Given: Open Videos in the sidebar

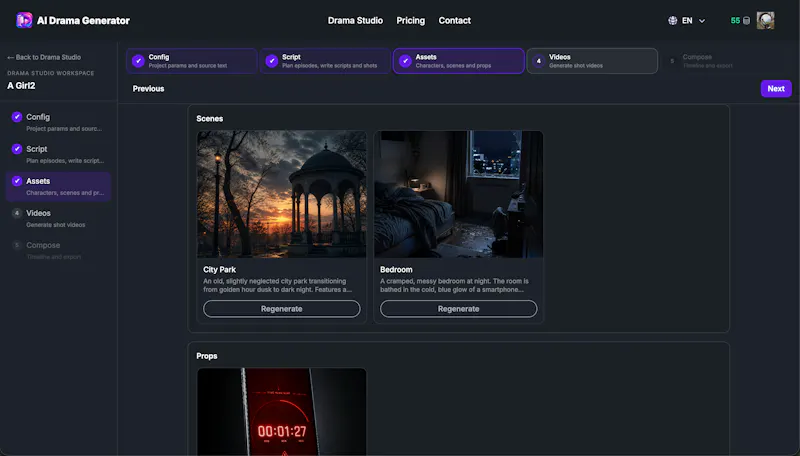Looking at the screenshot, I should click(x=59, y=218).
